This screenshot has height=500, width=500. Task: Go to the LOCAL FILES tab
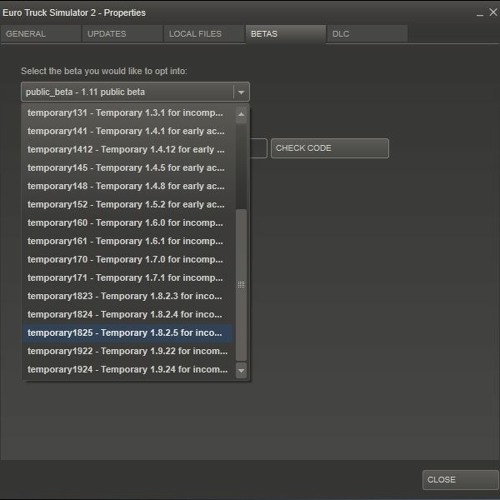point(204,34)
